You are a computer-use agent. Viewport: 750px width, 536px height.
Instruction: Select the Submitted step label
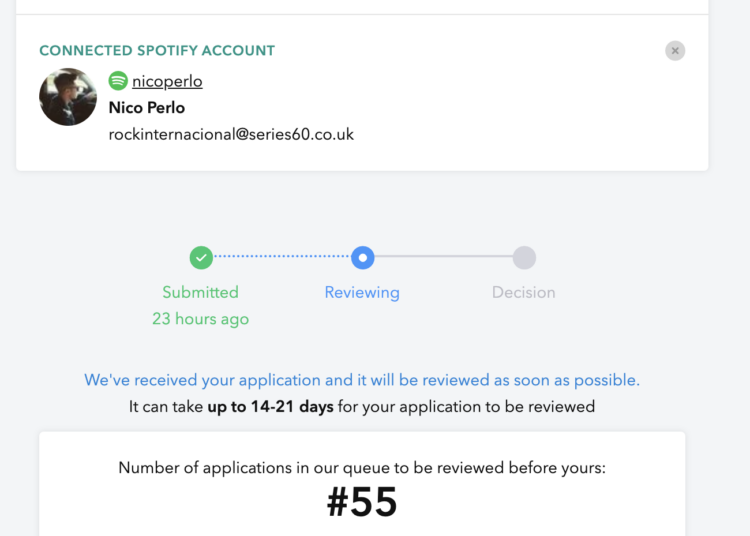point(200,292)
